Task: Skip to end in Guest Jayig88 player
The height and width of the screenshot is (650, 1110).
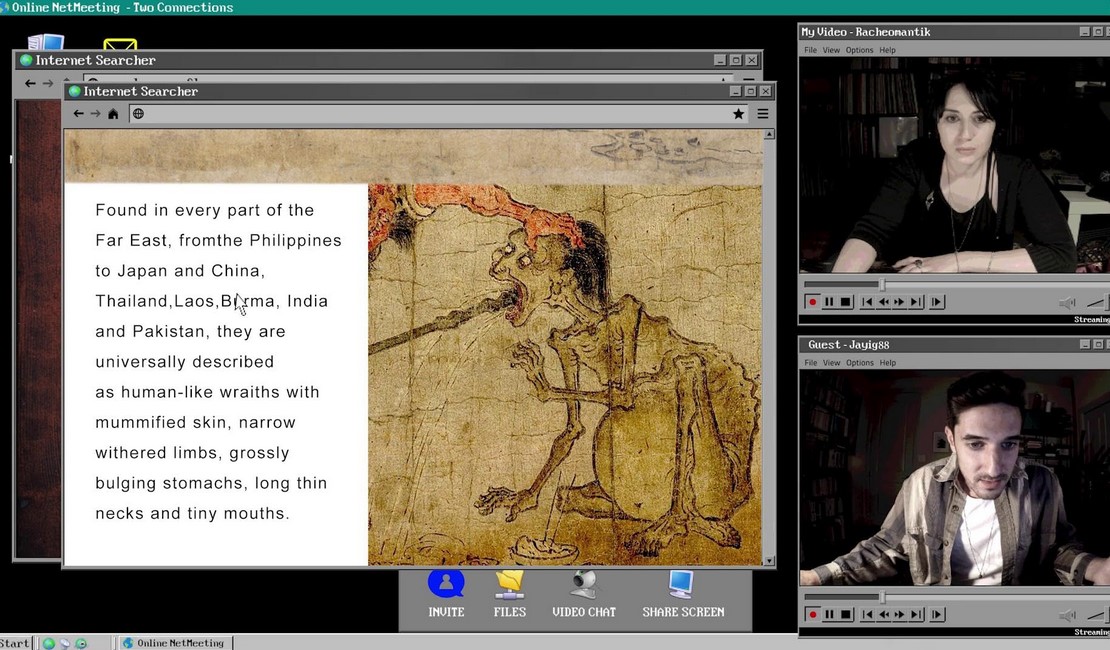Action: pyautogui.click(x=916, y=615)
